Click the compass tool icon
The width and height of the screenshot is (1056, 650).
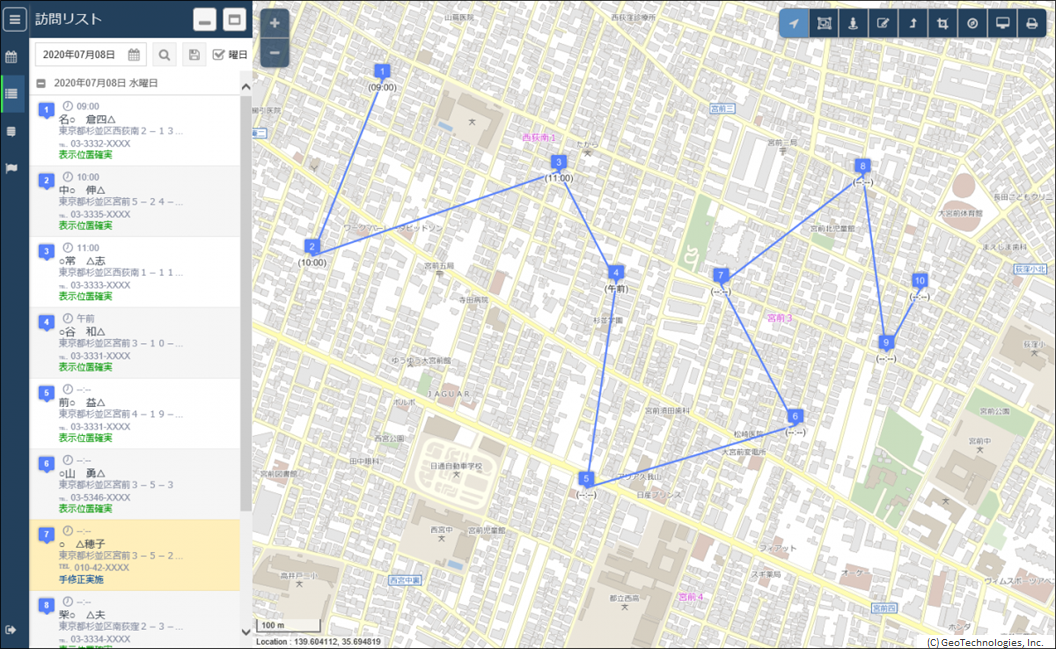(972, 23)
